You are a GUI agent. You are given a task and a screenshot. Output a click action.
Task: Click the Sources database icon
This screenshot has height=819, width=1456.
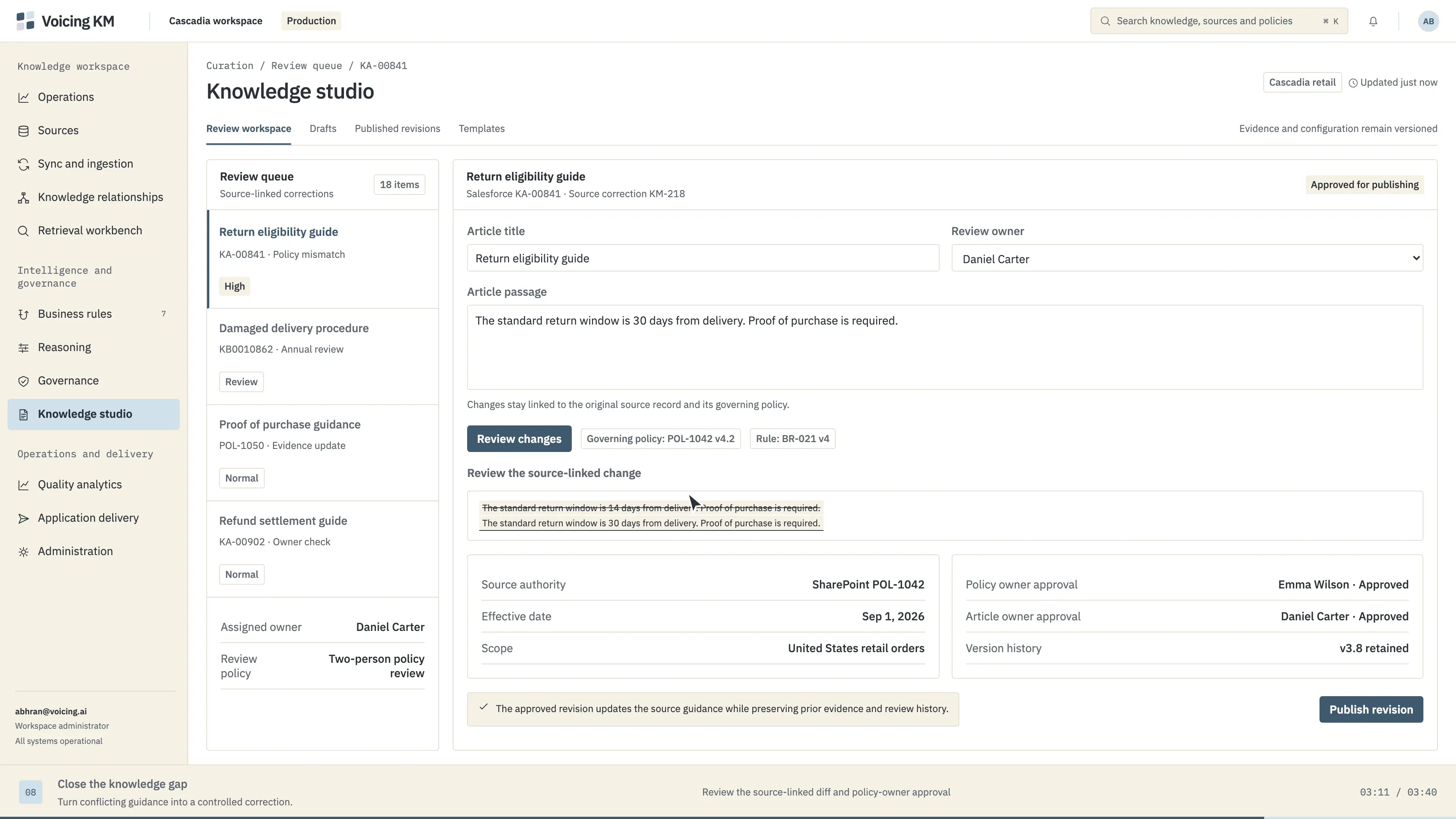pos(23,131)
